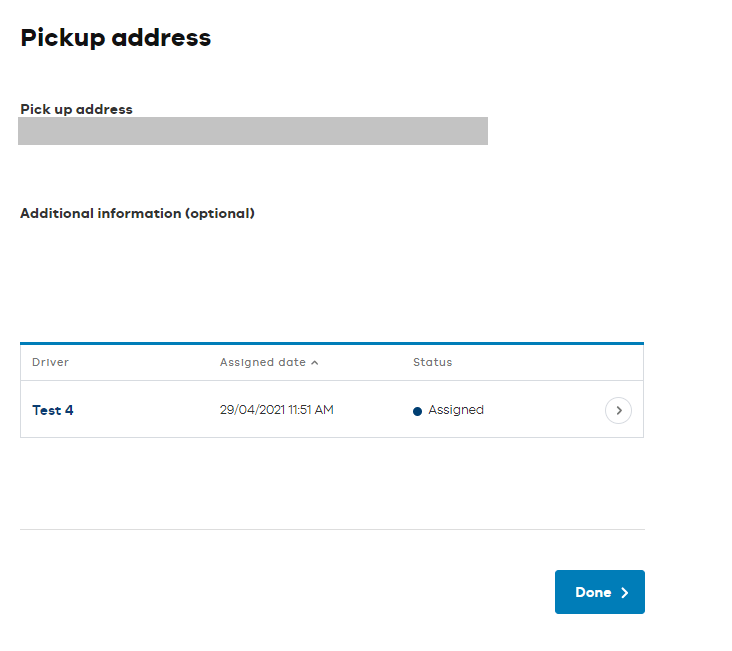
Task: Click the arrow icon inside Done button
Action: tap(625, 593)
